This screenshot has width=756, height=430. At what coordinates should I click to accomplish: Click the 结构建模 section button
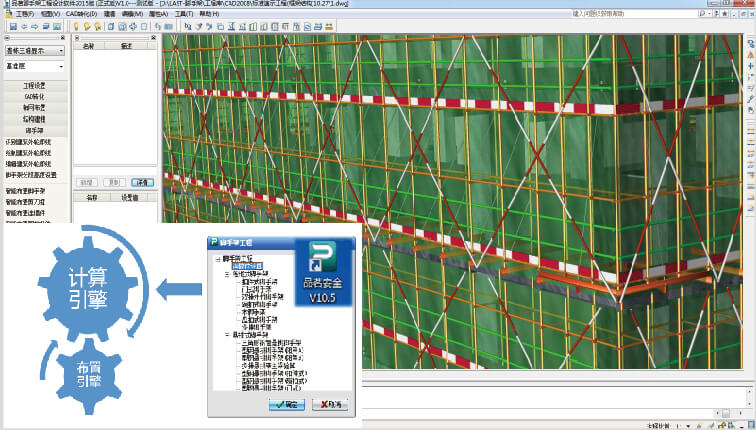pyautogui.click(x=35, y=119)
